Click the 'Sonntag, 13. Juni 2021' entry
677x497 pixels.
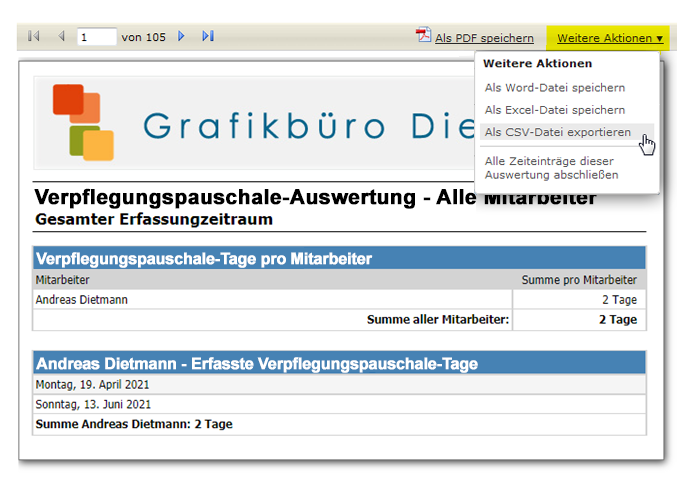93,404
